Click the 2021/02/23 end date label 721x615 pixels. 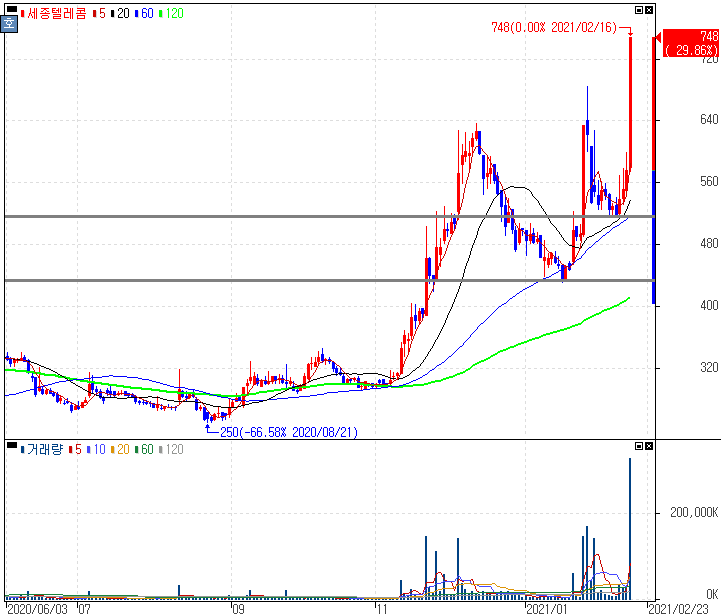click(679, 609)
